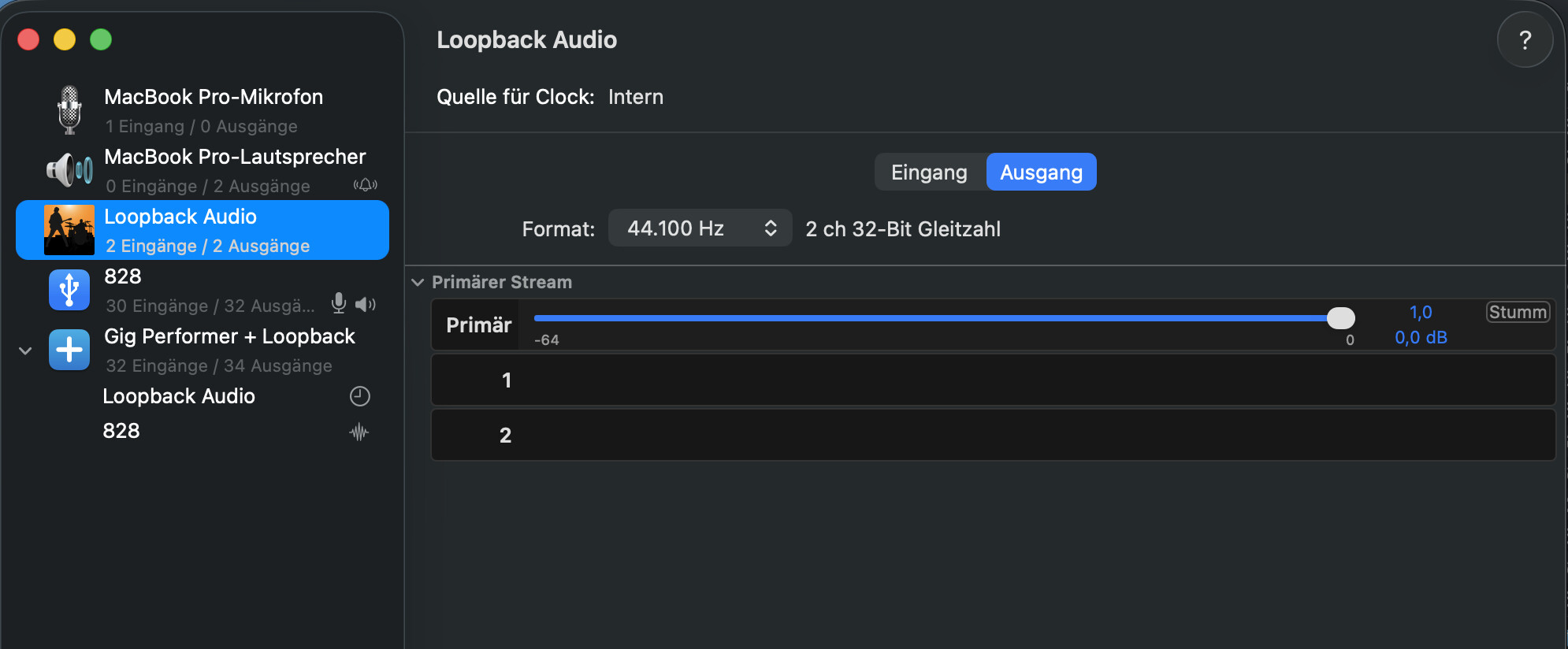Collapse the Gig Performer + Loopback device group
1568x649 pixels.
pos(25,350)
